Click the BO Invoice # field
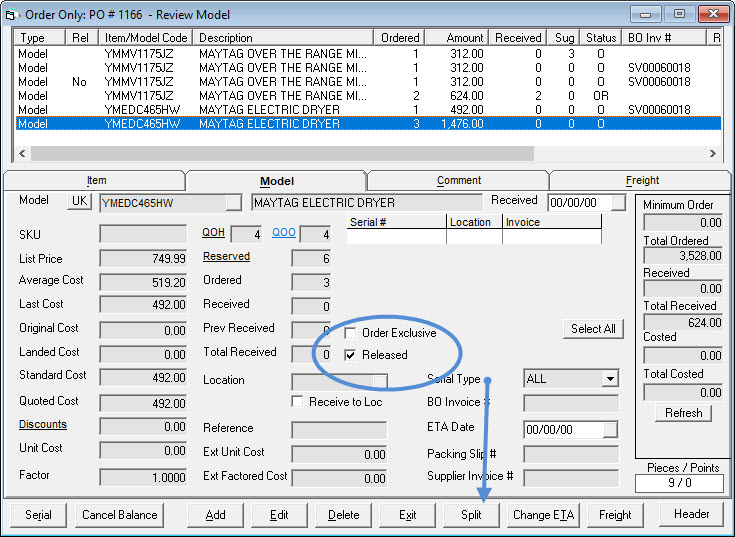The image size is (735, 537). pos(571,403)
